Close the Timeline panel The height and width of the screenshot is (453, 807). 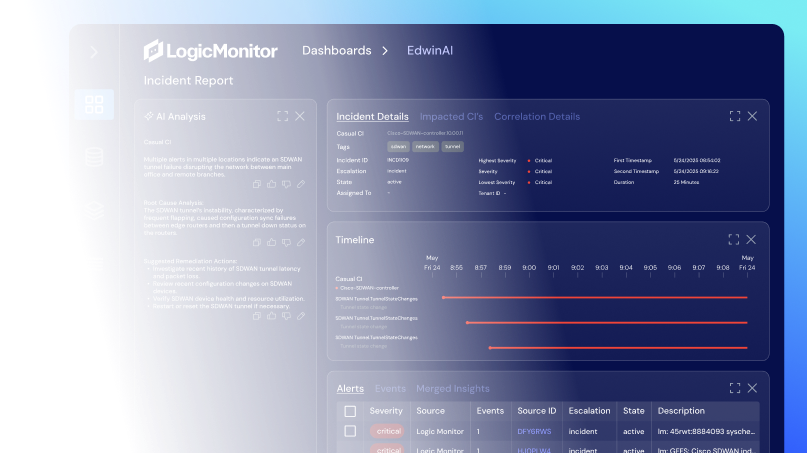[x=751, y=239]
